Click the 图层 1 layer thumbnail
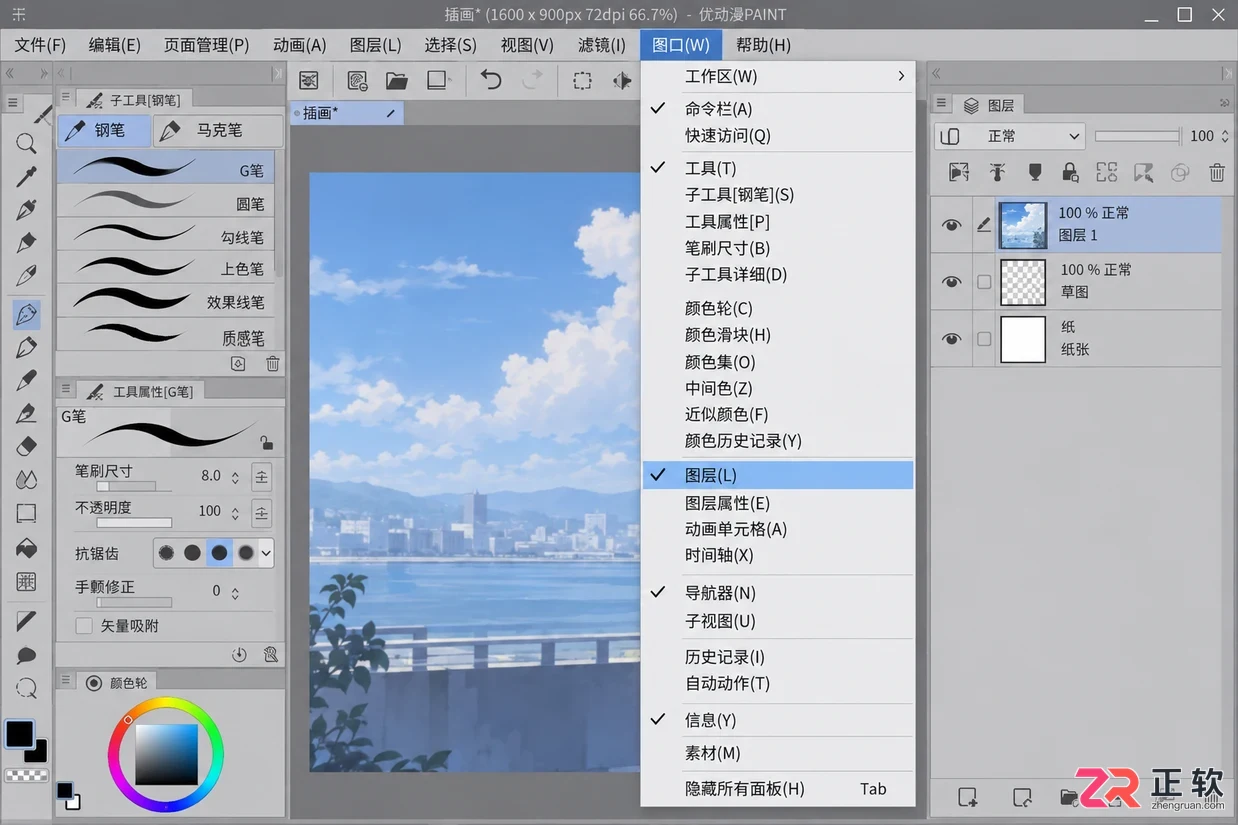 [1023, 225]
